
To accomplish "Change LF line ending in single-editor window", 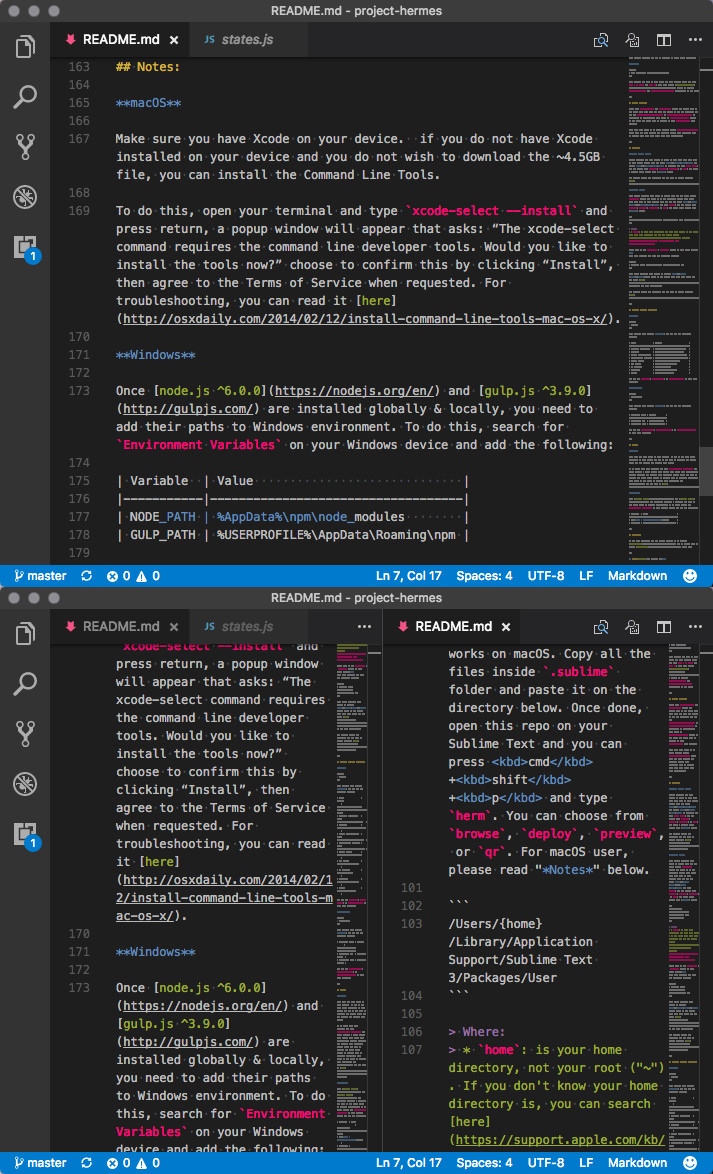I will 586,576.
